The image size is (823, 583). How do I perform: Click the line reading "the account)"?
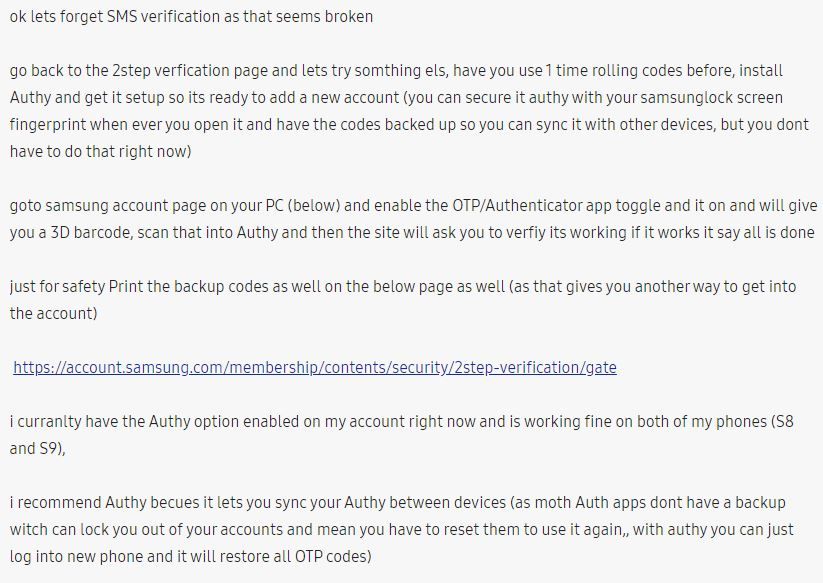pos(53,313)
